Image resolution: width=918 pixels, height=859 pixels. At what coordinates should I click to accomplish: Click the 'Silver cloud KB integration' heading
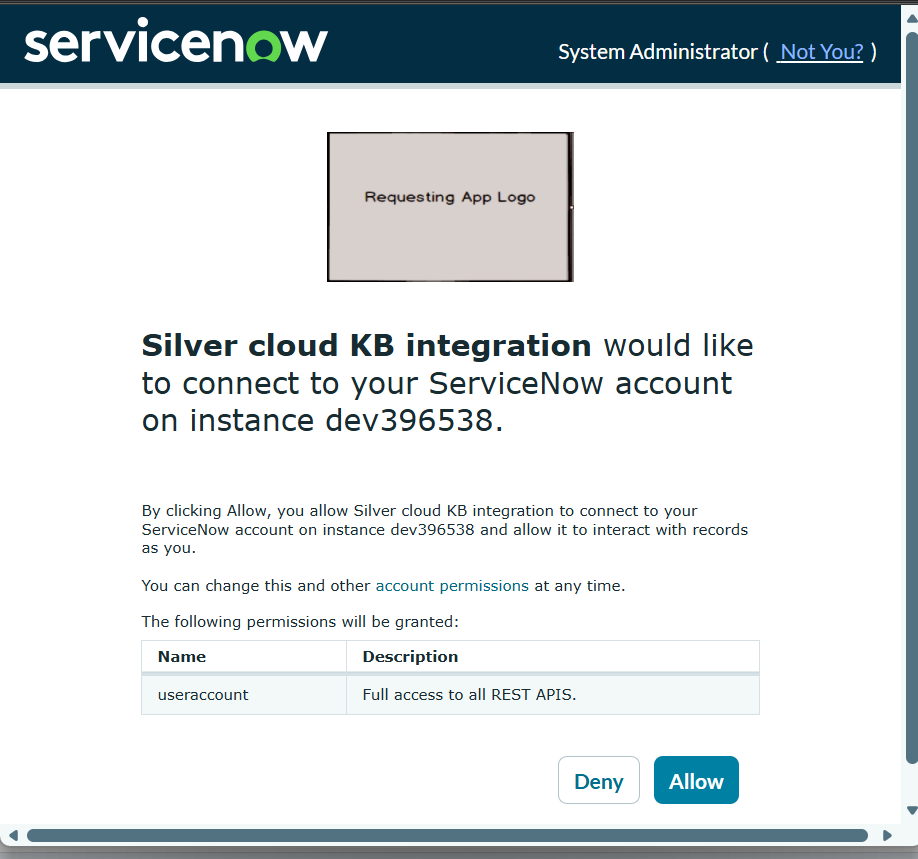[x=366, y=345]
